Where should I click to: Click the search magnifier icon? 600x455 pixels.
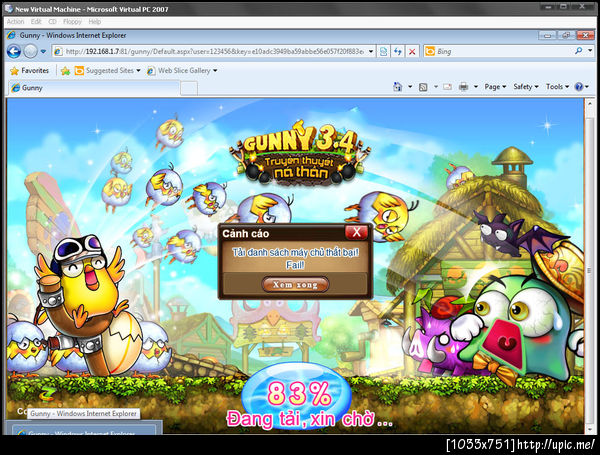pos(579,51)
